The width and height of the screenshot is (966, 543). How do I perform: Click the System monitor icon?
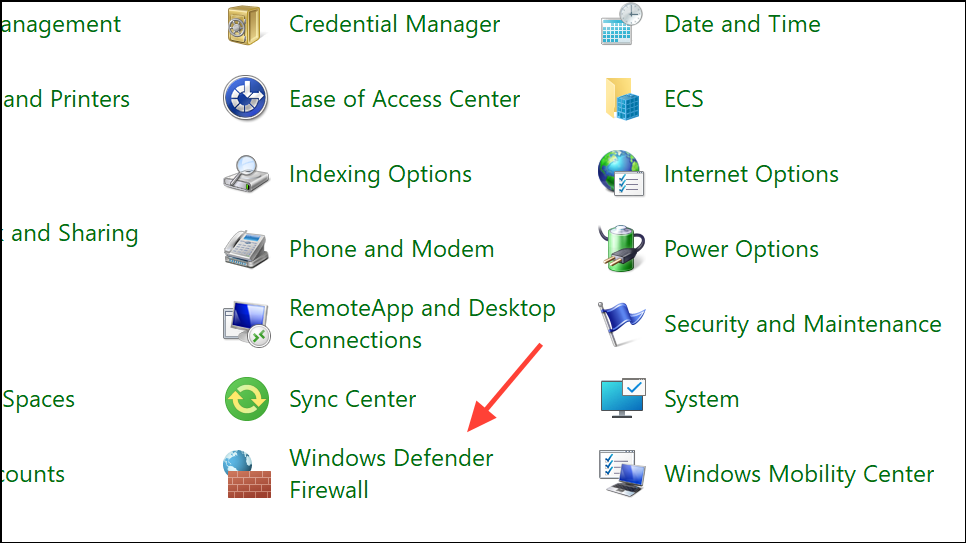click(622, 399)
